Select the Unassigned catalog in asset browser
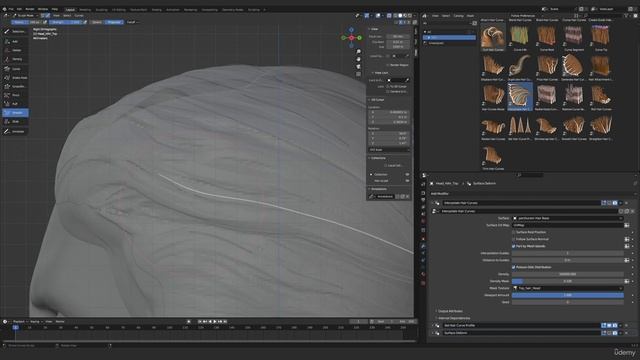640x360 pixels. coord(436,43)
